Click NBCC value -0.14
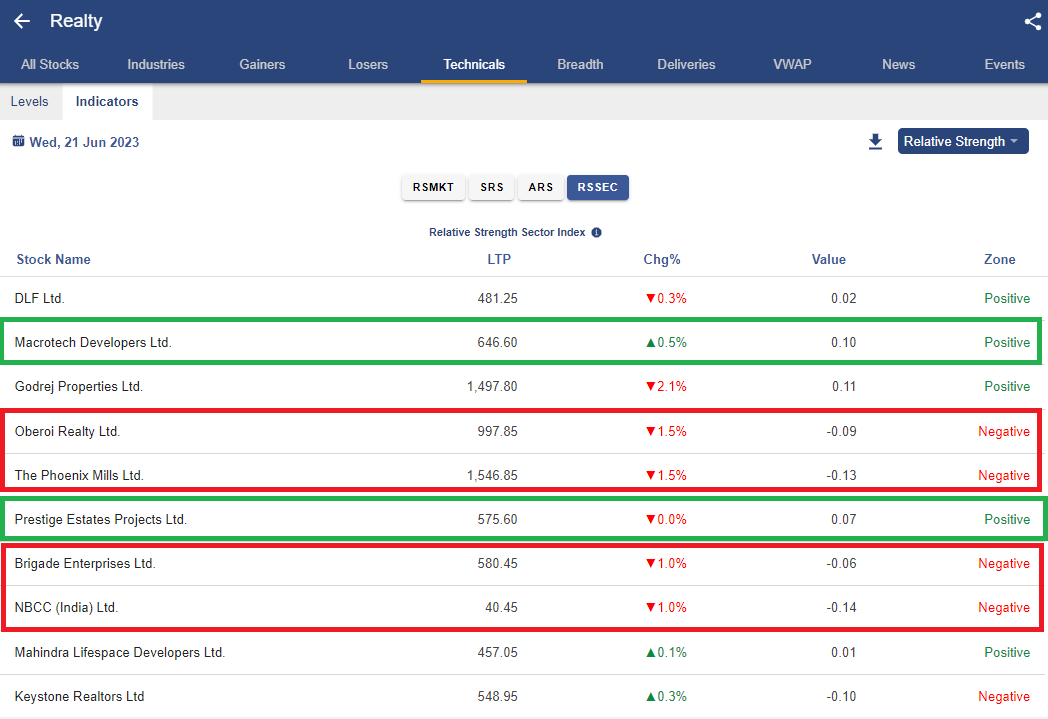This screenshot has width=1048, height=719. [x=841, y=607]
